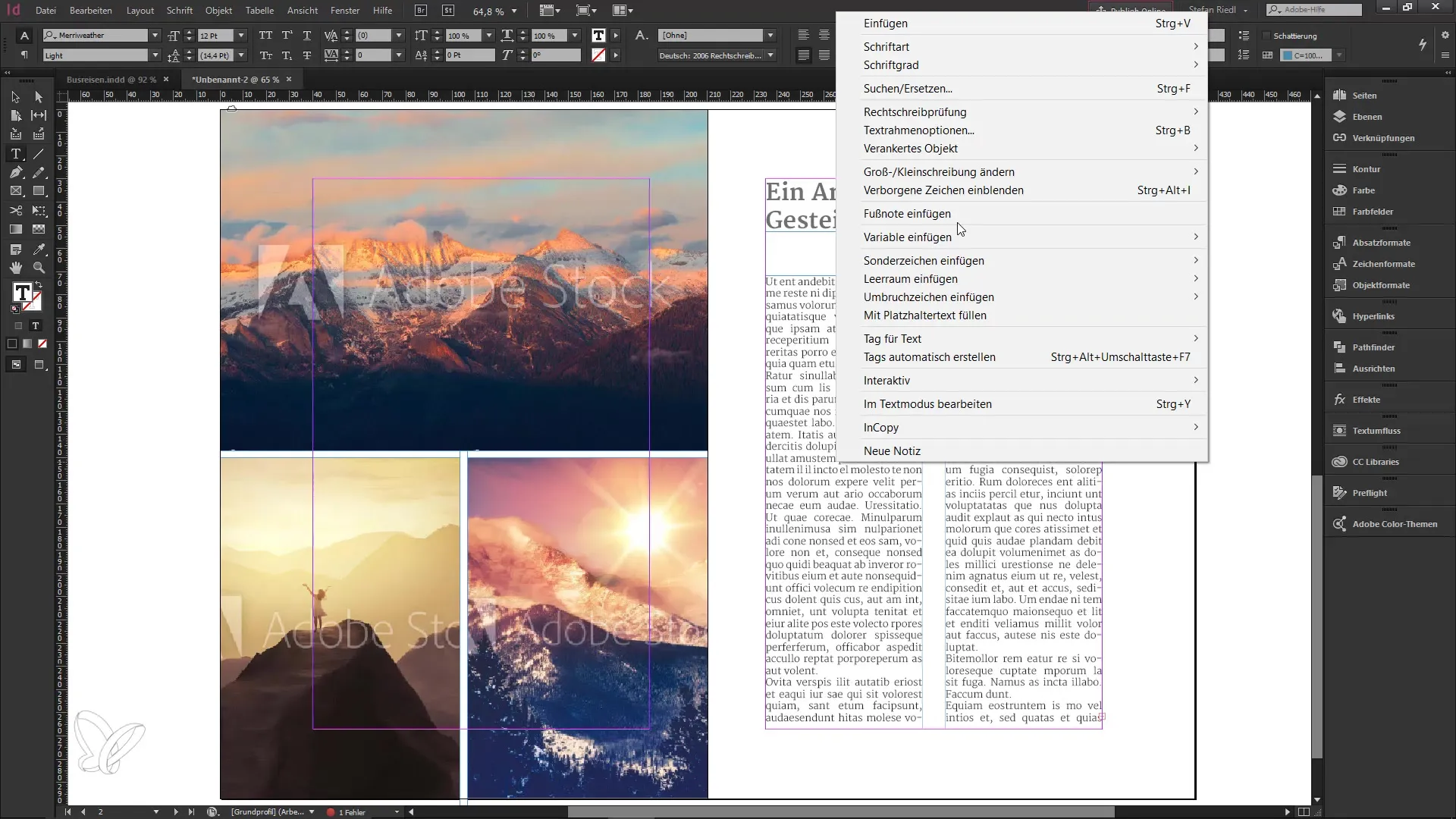1456x819 pixels.
Task: Switch to paragraph formatting controls
Action: [x=24, y=55]
